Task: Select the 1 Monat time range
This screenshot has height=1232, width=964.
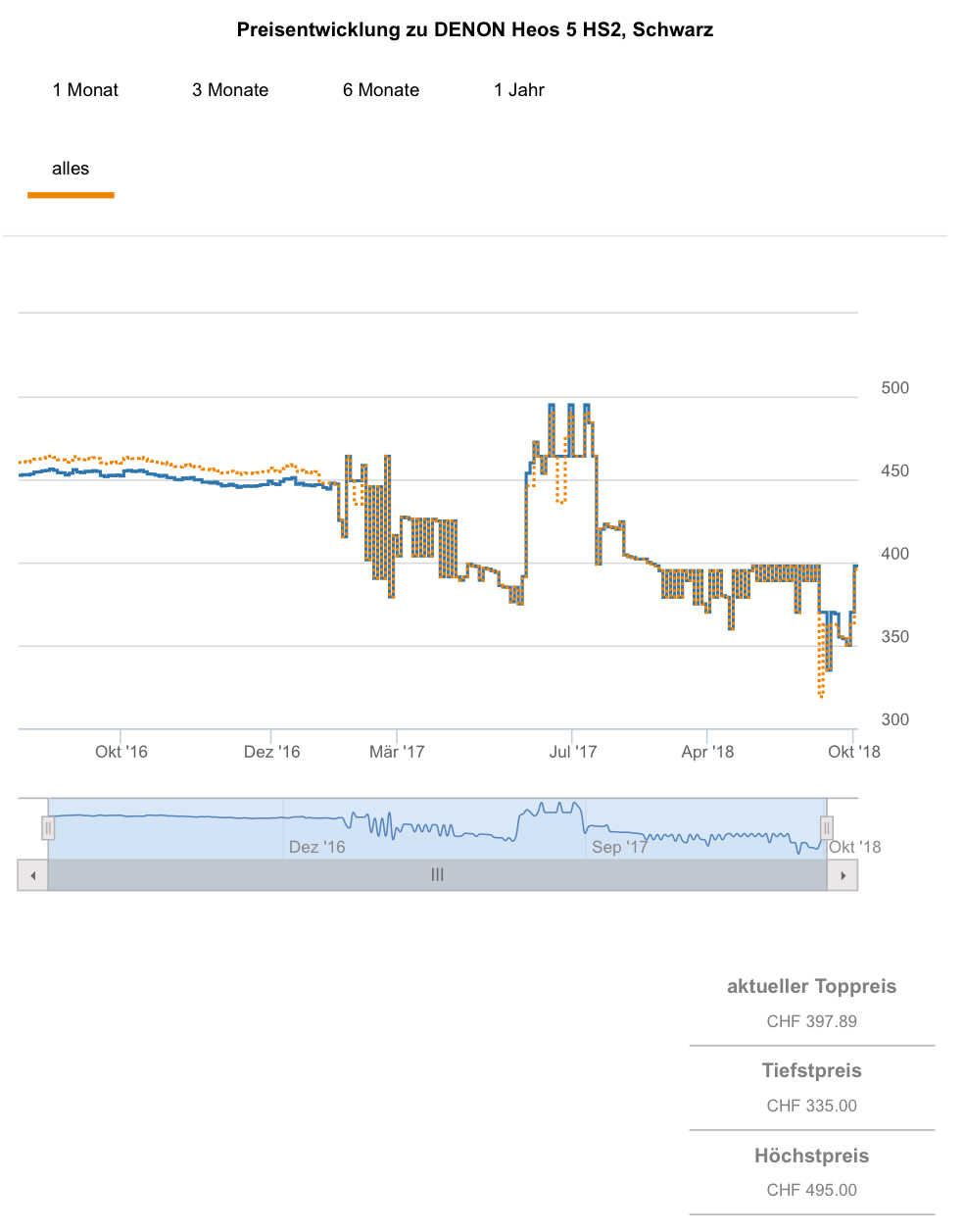Action: pos(85,90)
